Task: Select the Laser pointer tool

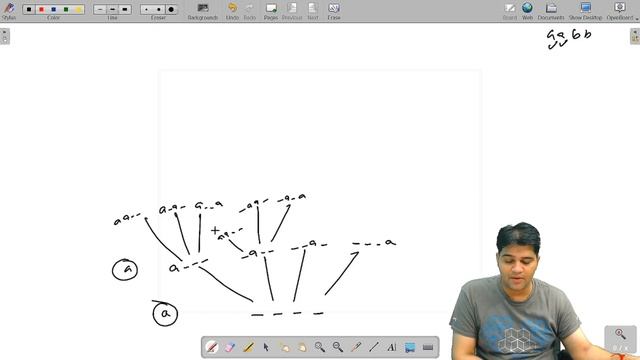Action: pos(356,347)
